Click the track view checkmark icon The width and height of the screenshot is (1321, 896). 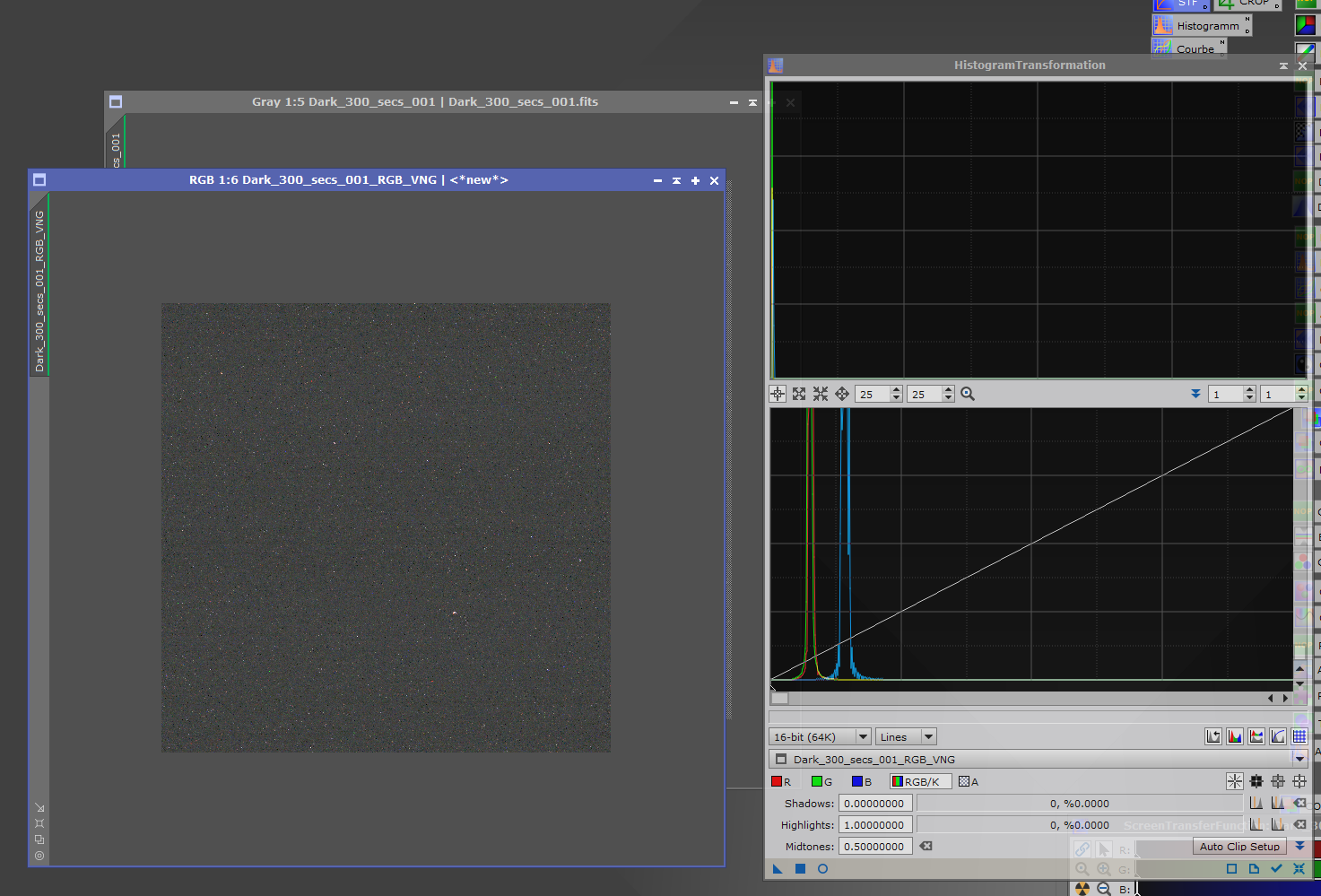pyautogui.click(x=1276, y=868)
